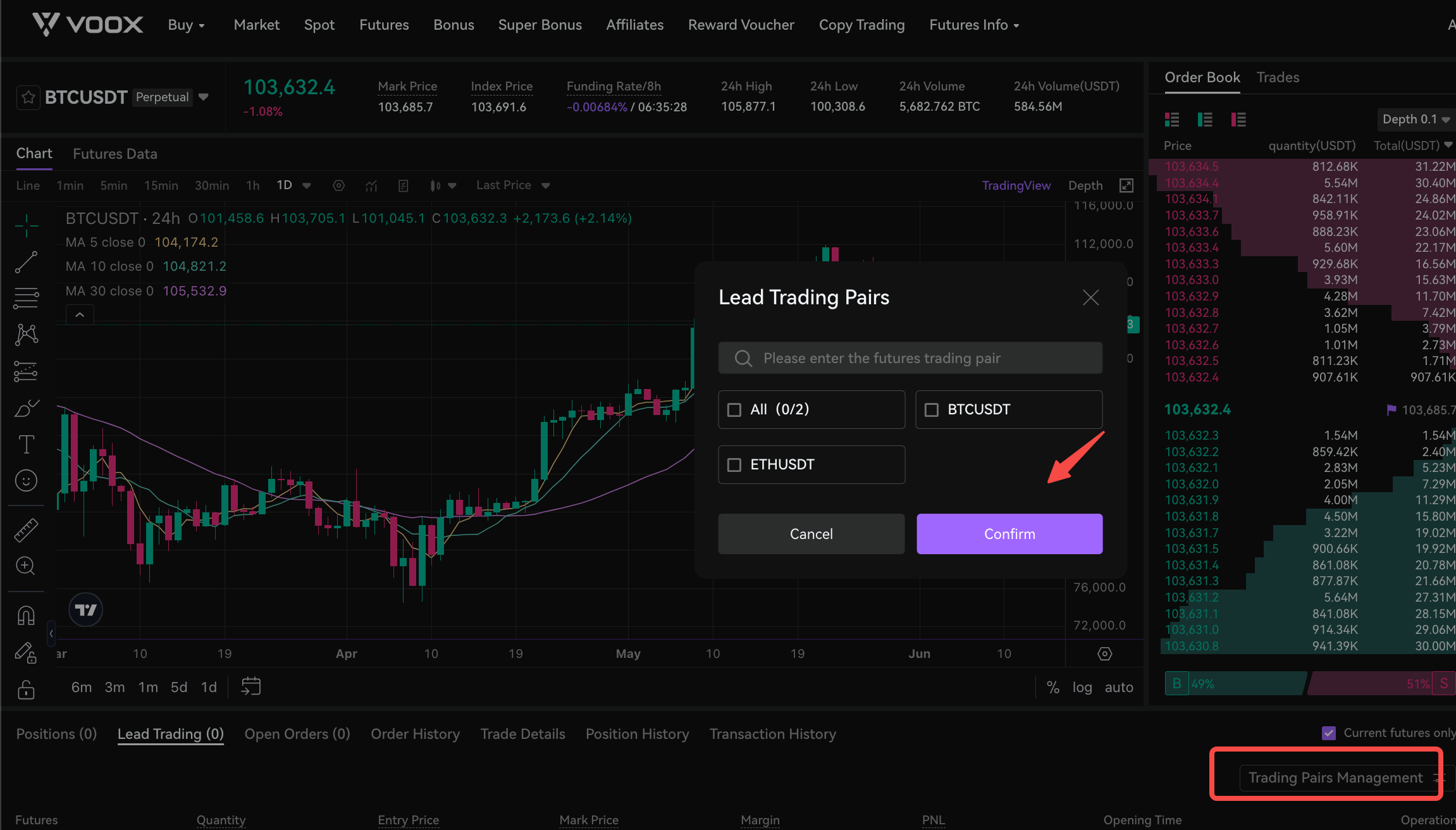Open the forecasting and measurement tool
Image resolution: width=1456 pixels, height=830 pixels.
click(x=27, y=371)
